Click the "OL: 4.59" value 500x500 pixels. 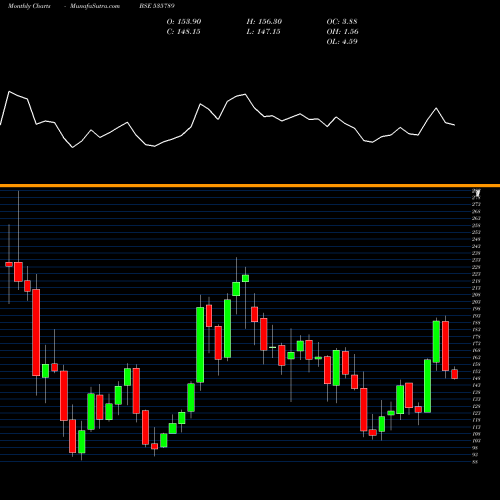[x=342, y=42]
